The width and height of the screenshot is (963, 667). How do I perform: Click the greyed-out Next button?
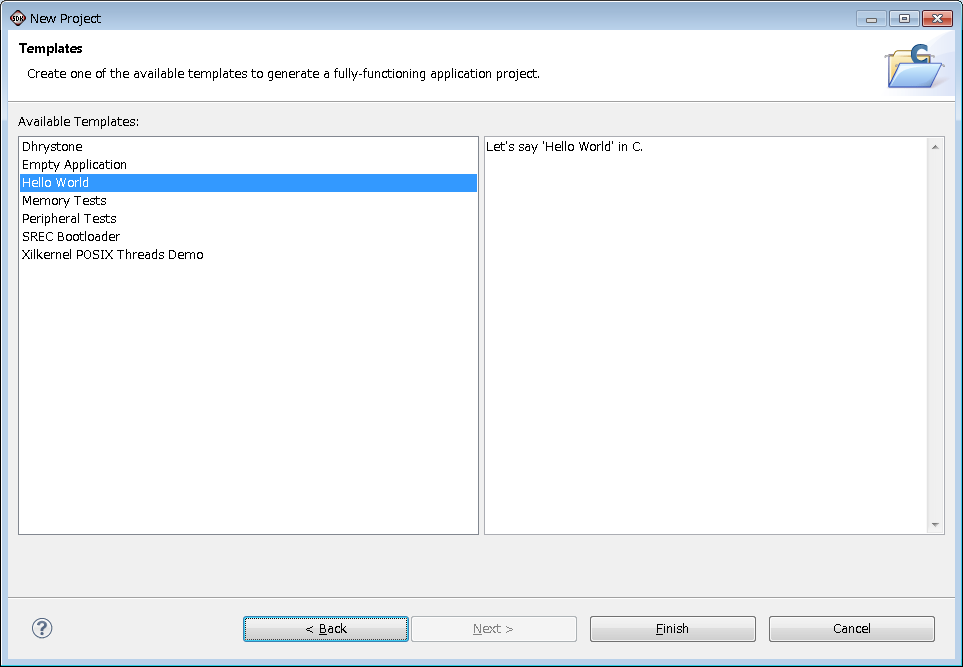pos(493,629)
